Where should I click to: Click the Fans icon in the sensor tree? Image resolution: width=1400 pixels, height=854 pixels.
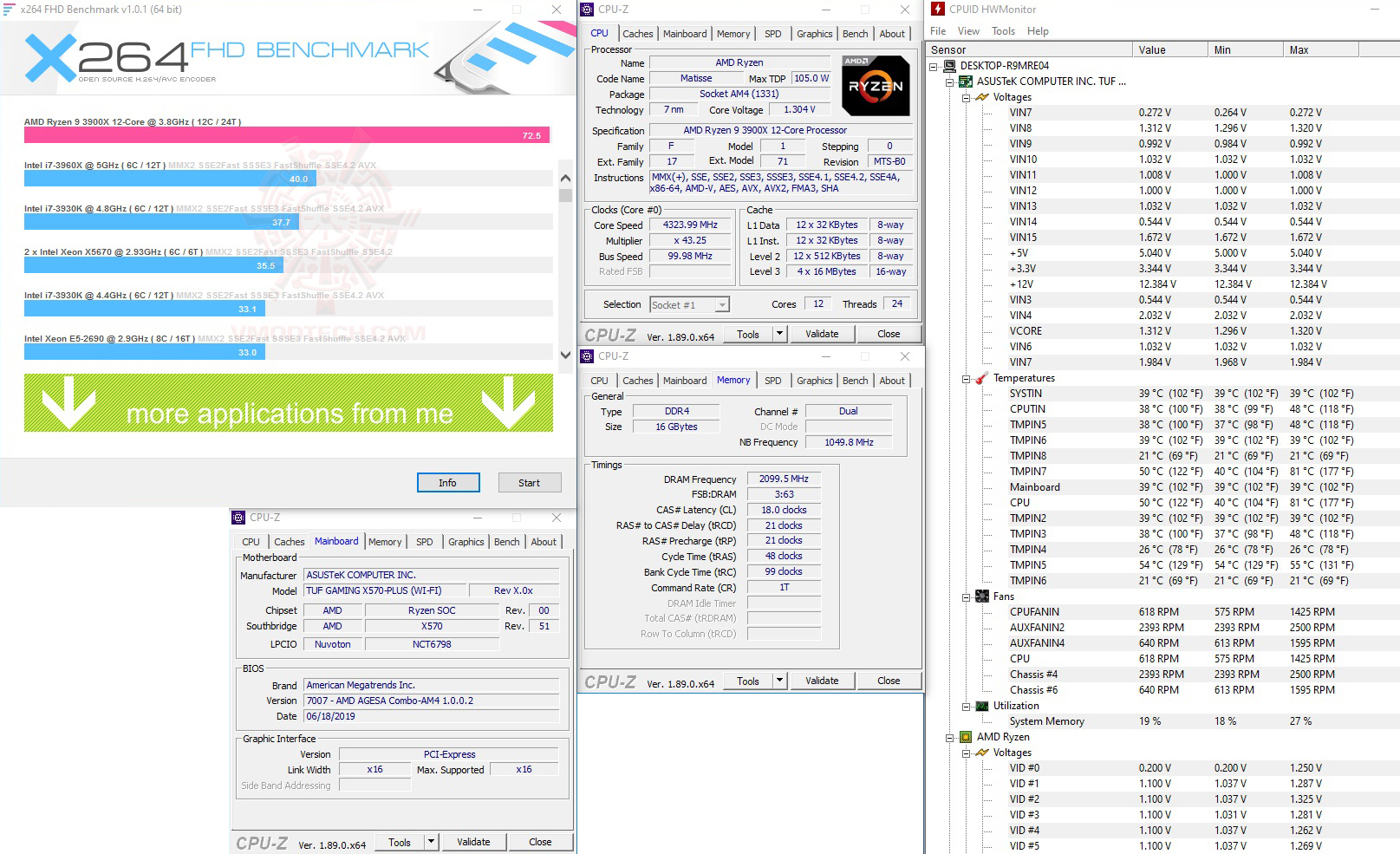pyautogui.click(x=982, y=596)
